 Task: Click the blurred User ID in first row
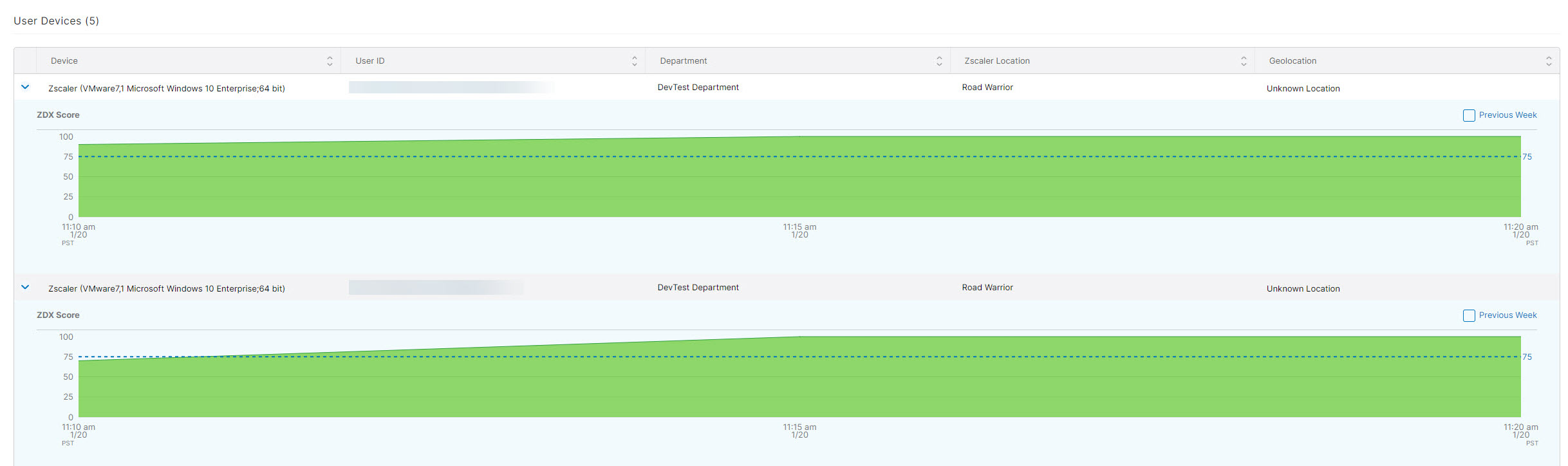[x=451, y=88]
